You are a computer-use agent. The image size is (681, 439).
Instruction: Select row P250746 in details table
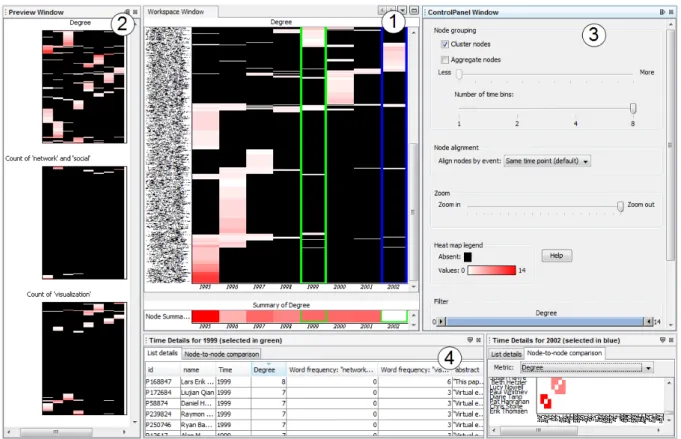(x=314, y=425)
